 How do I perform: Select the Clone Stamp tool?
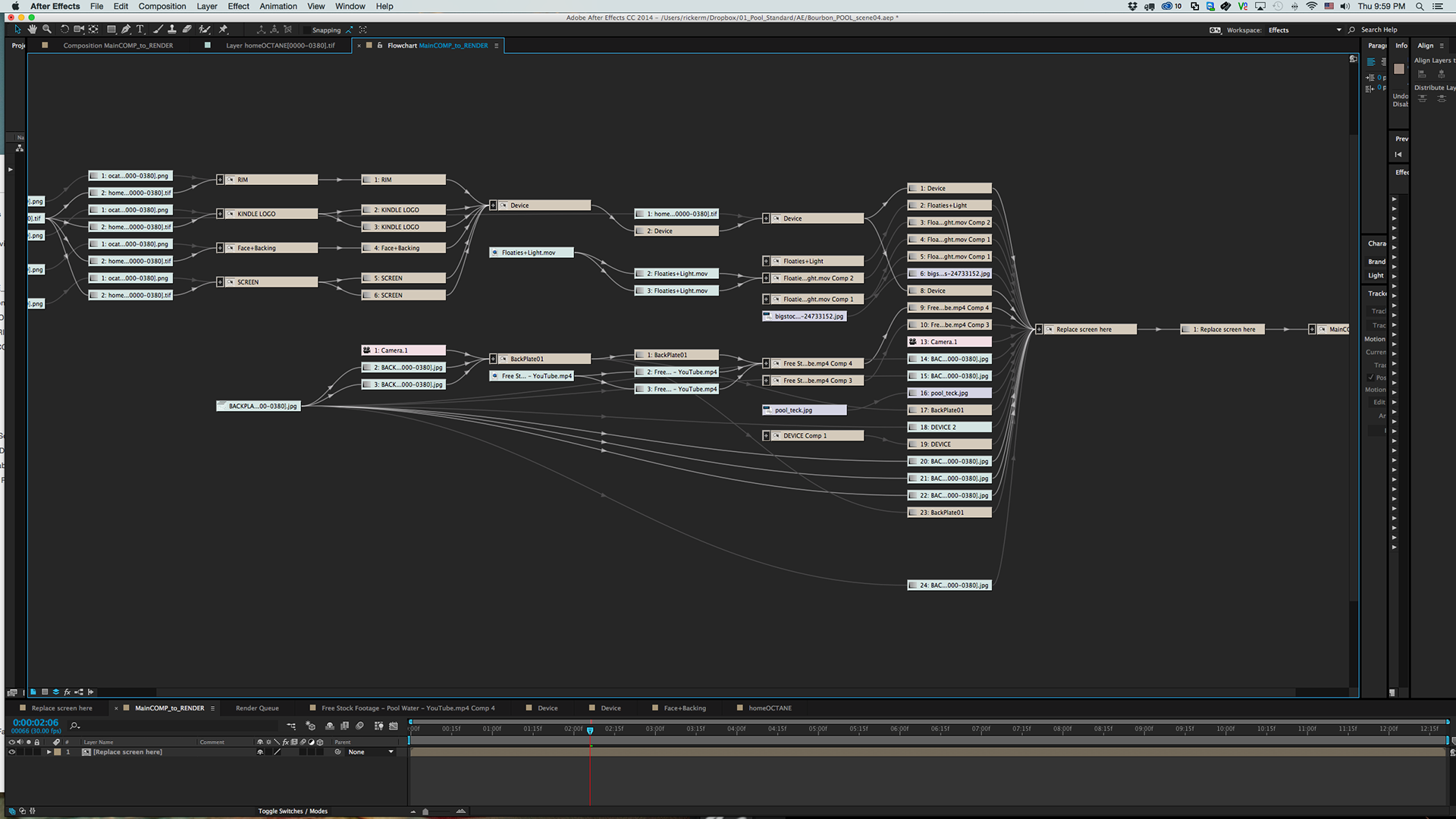(x=172, y=30)
